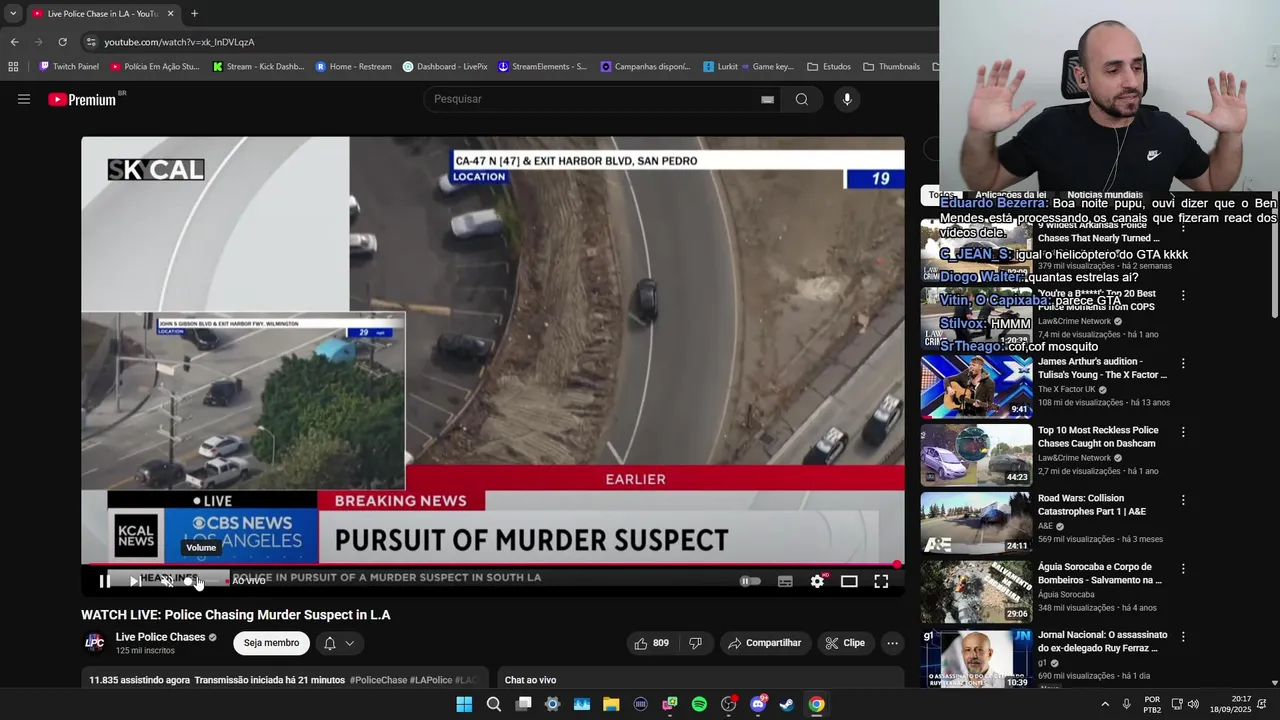
Task: Open the Polícia Em Ação Stu... bookmark
Action: (x=155, y=67)
